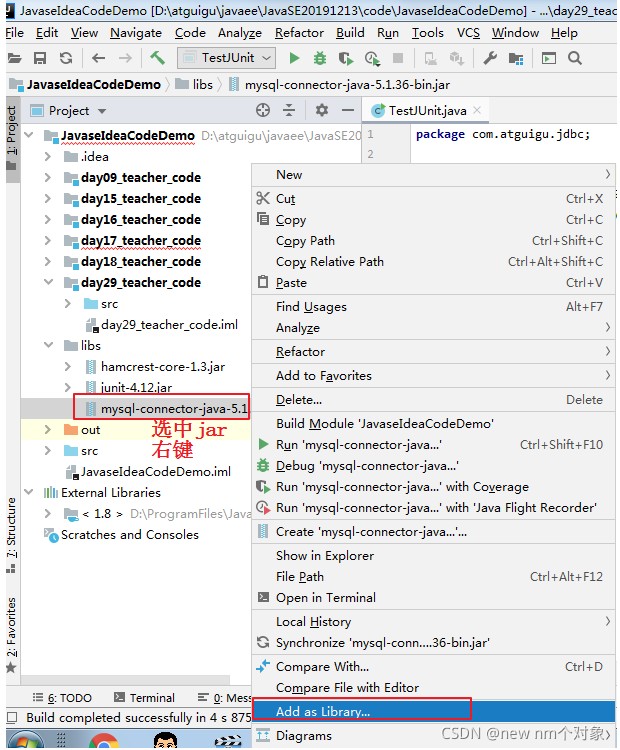Image resolution: width=620 pixels, height=750 pixels.
Task: Run with Coverage toolbar icon
Action: click(346, 58)
